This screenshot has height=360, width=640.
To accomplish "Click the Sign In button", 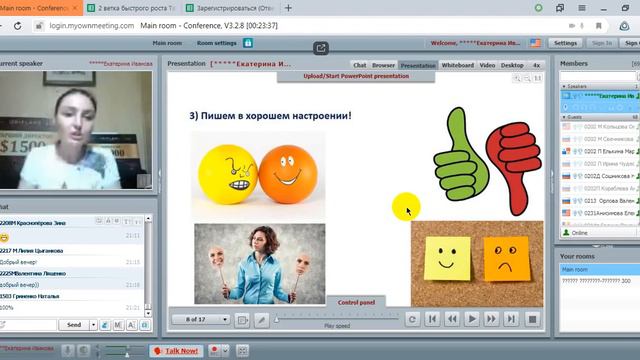I will tap(602, 43).
